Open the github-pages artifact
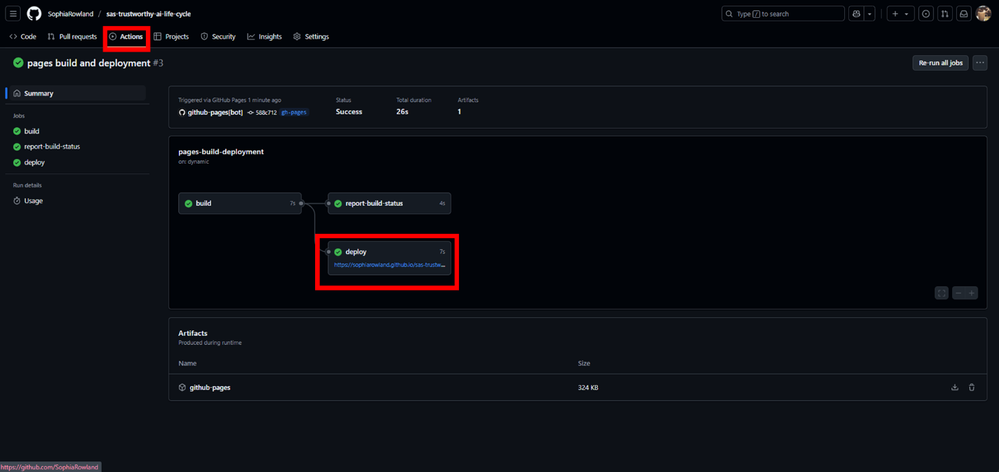This screenshot has width=999, height=472. [x=210, y=387]
